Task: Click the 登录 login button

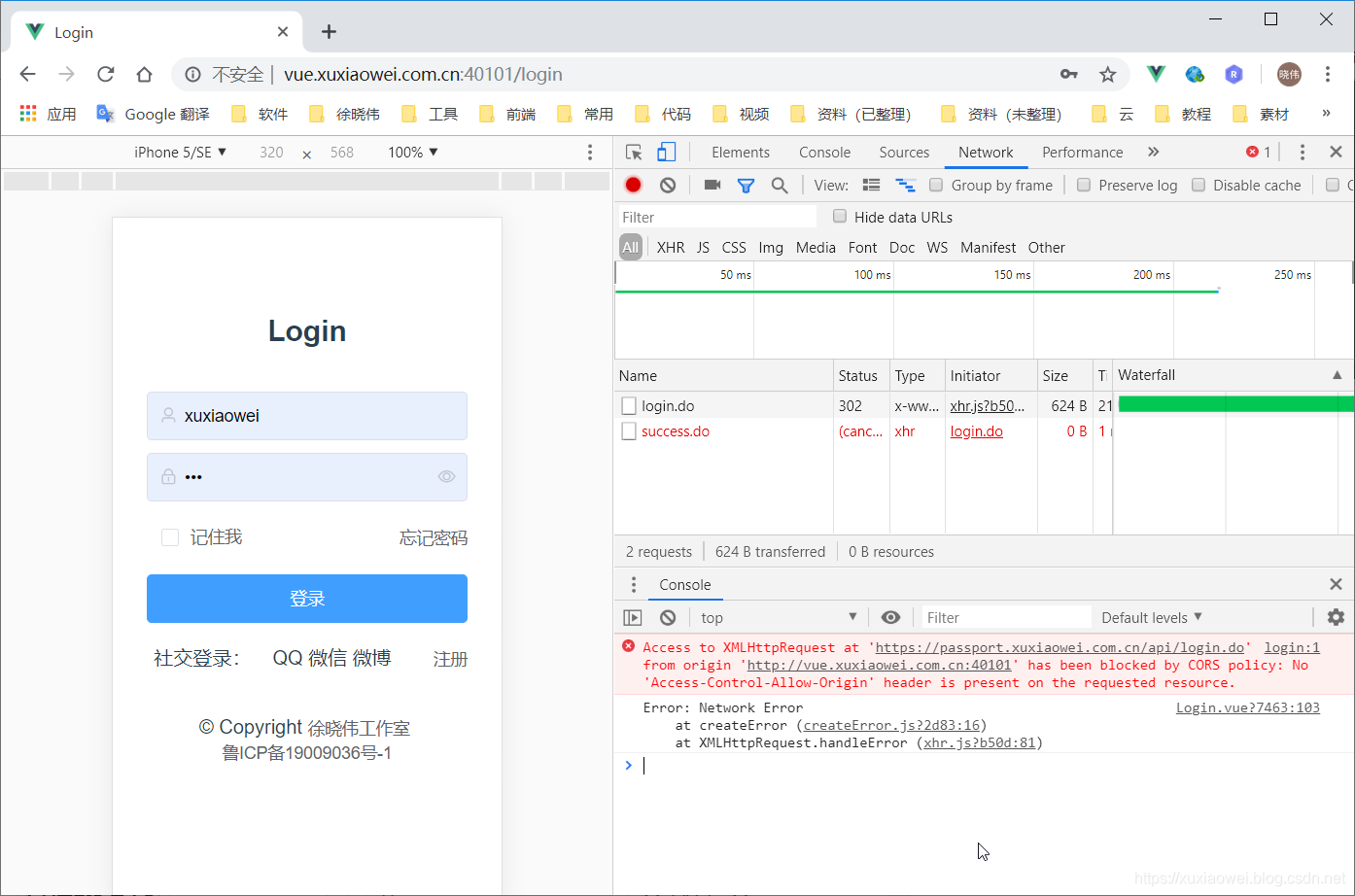Action: (x=307, y=599)
